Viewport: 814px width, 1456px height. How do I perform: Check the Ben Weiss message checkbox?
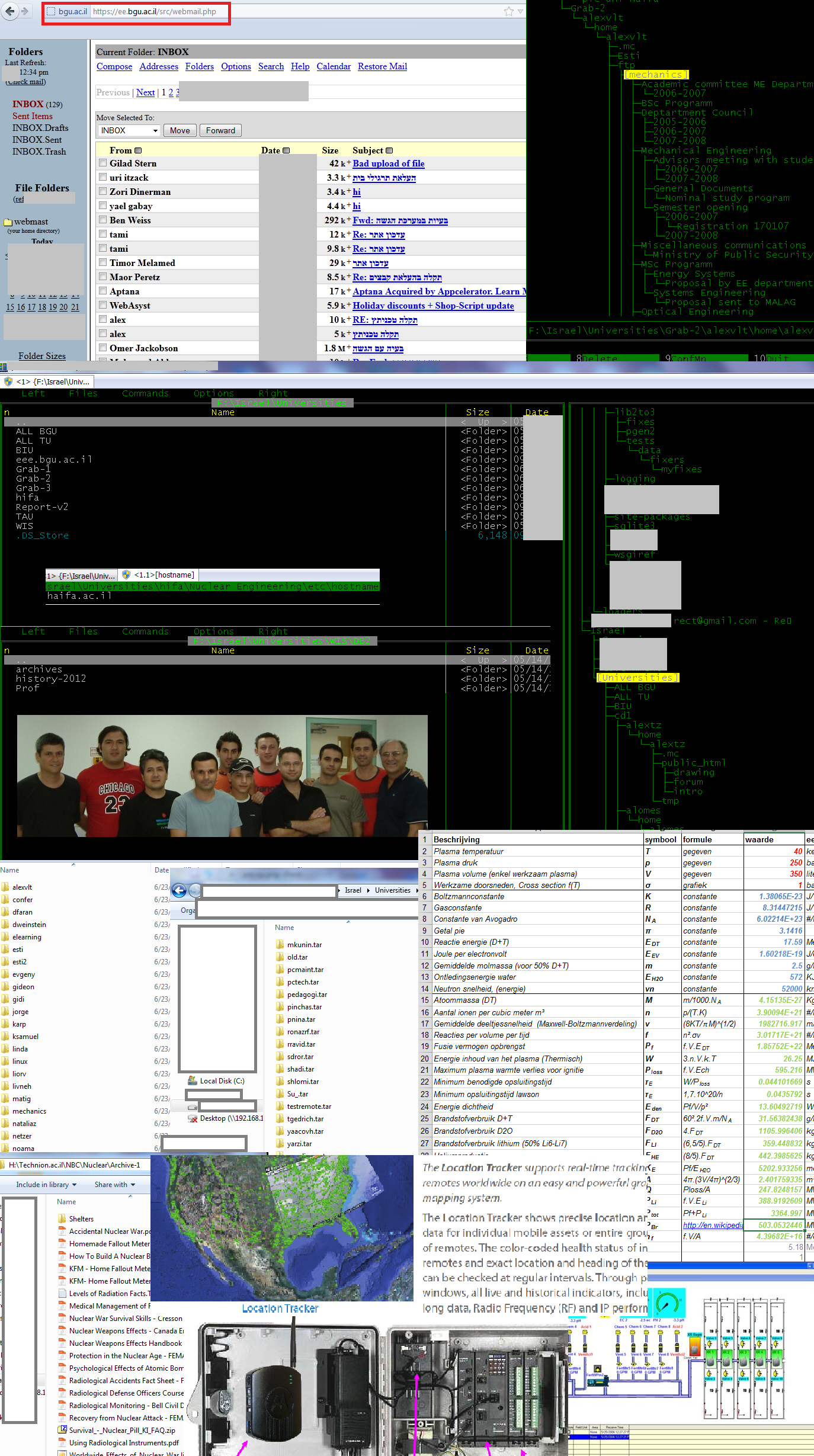point(103,220)
